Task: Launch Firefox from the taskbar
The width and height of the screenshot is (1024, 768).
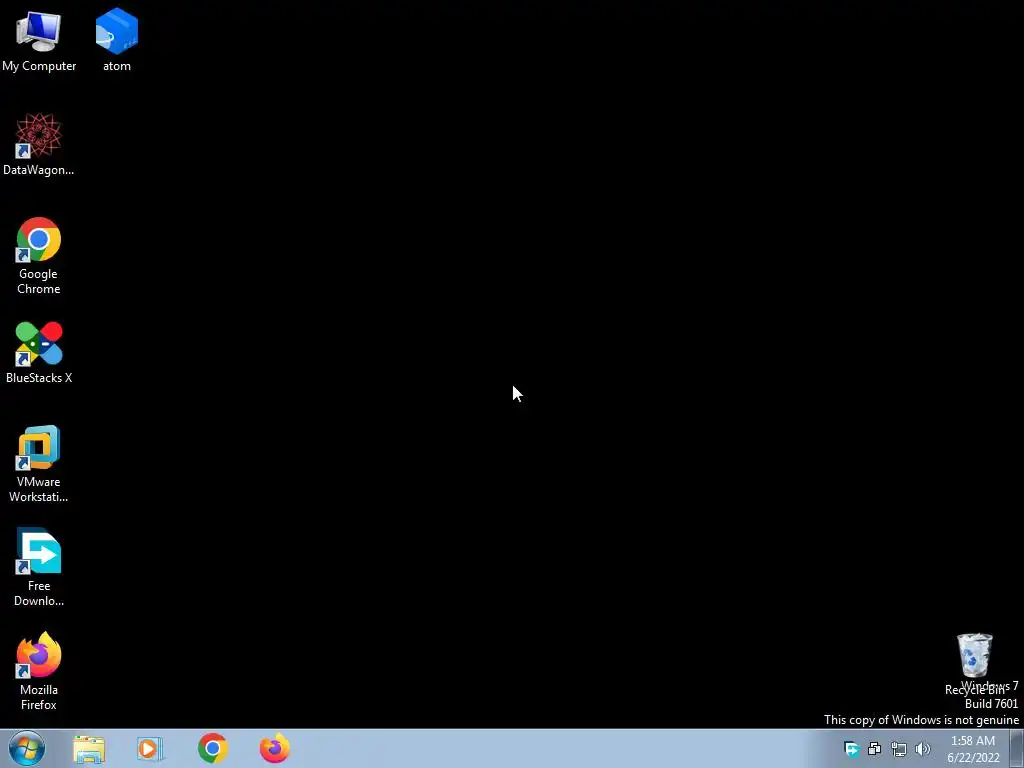Action: [x=275, y=748]
